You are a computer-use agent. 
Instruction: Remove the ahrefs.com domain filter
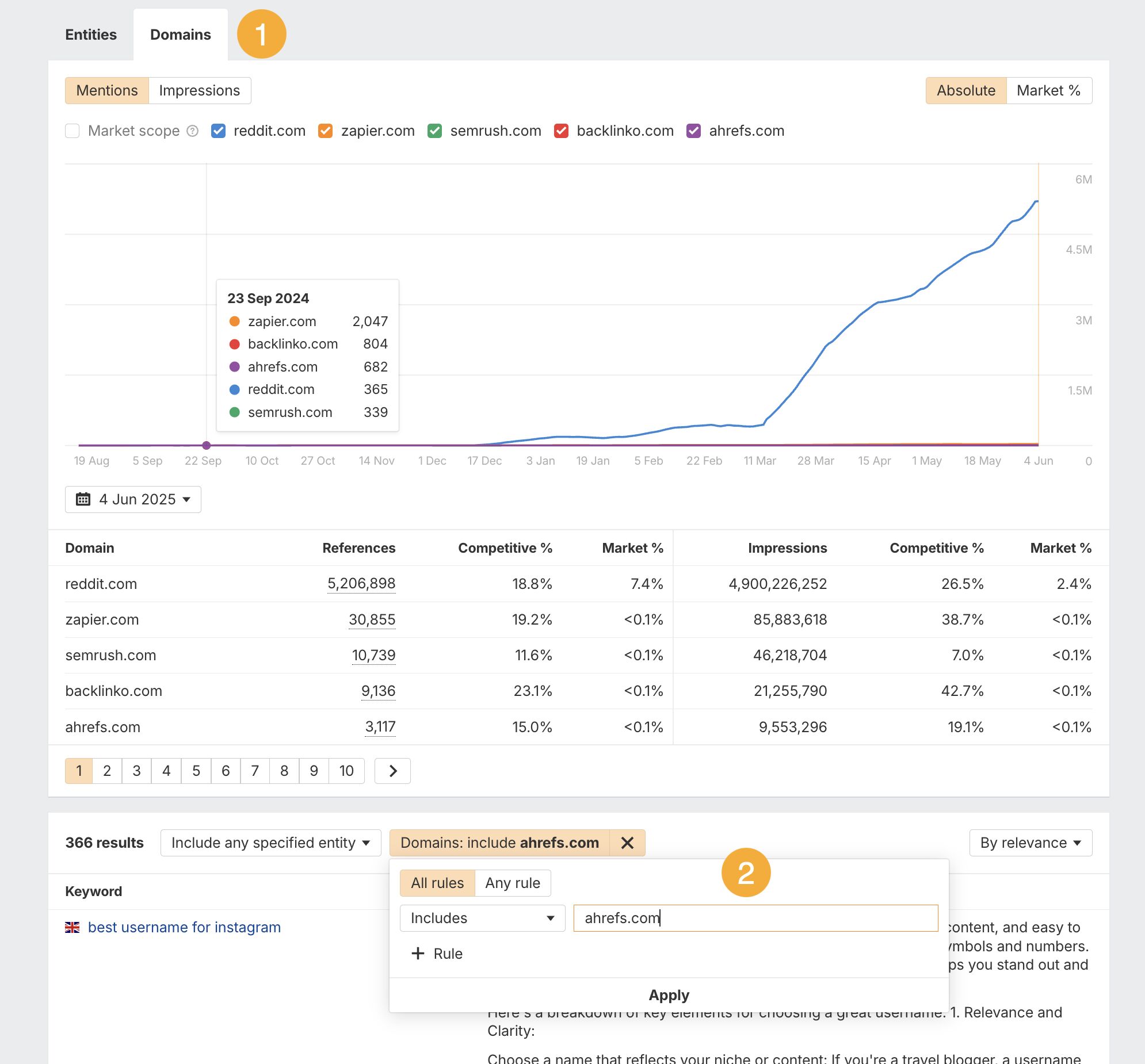coord(627,843)
